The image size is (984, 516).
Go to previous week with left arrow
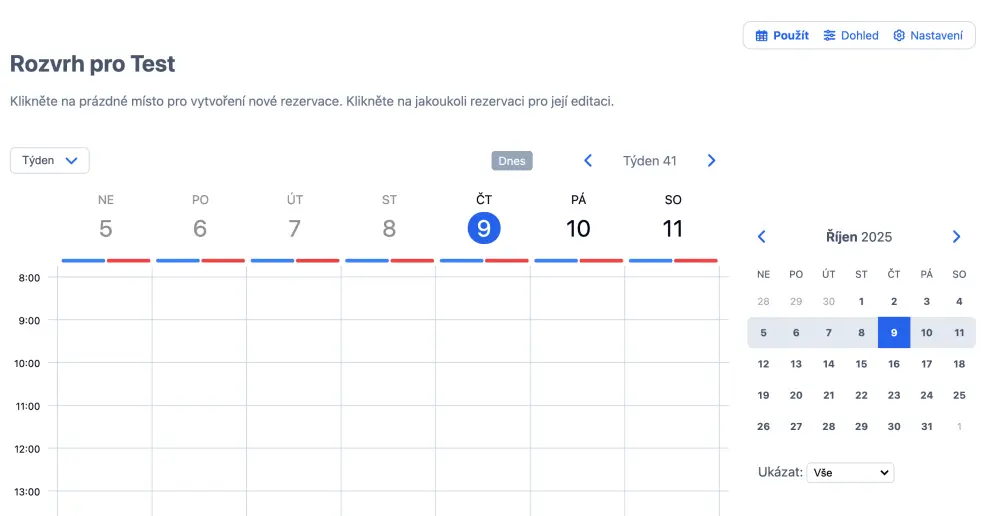[588, 161]
